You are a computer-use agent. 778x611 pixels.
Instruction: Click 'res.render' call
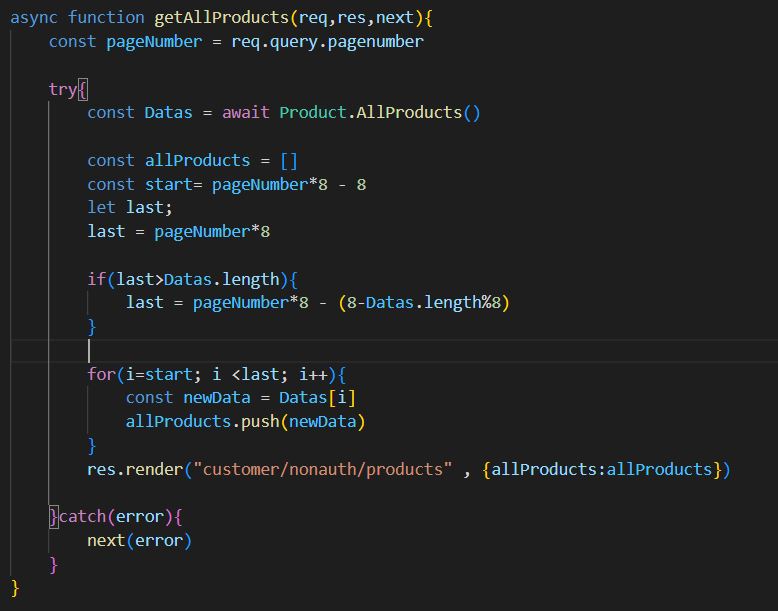pos(135,470)
